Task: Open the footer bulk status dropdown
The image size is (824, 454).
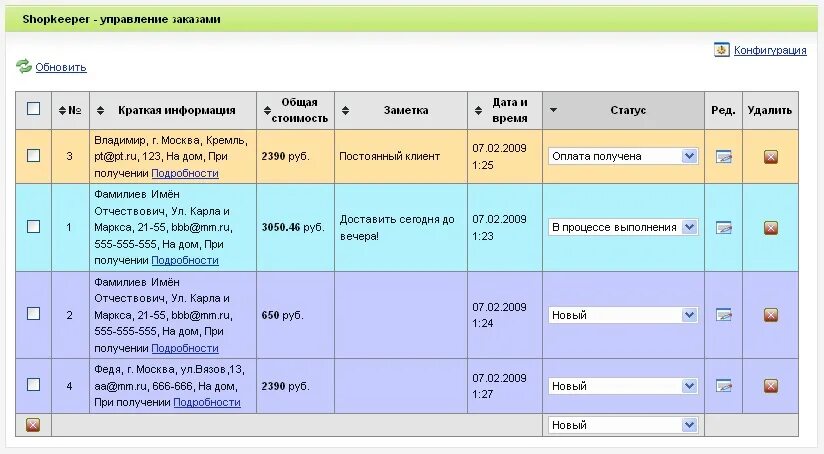Action: (623, 425)
